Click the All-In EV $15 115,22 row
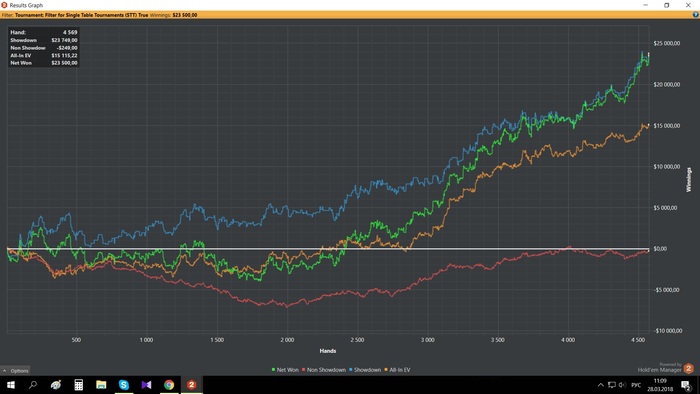 [44, 55]
